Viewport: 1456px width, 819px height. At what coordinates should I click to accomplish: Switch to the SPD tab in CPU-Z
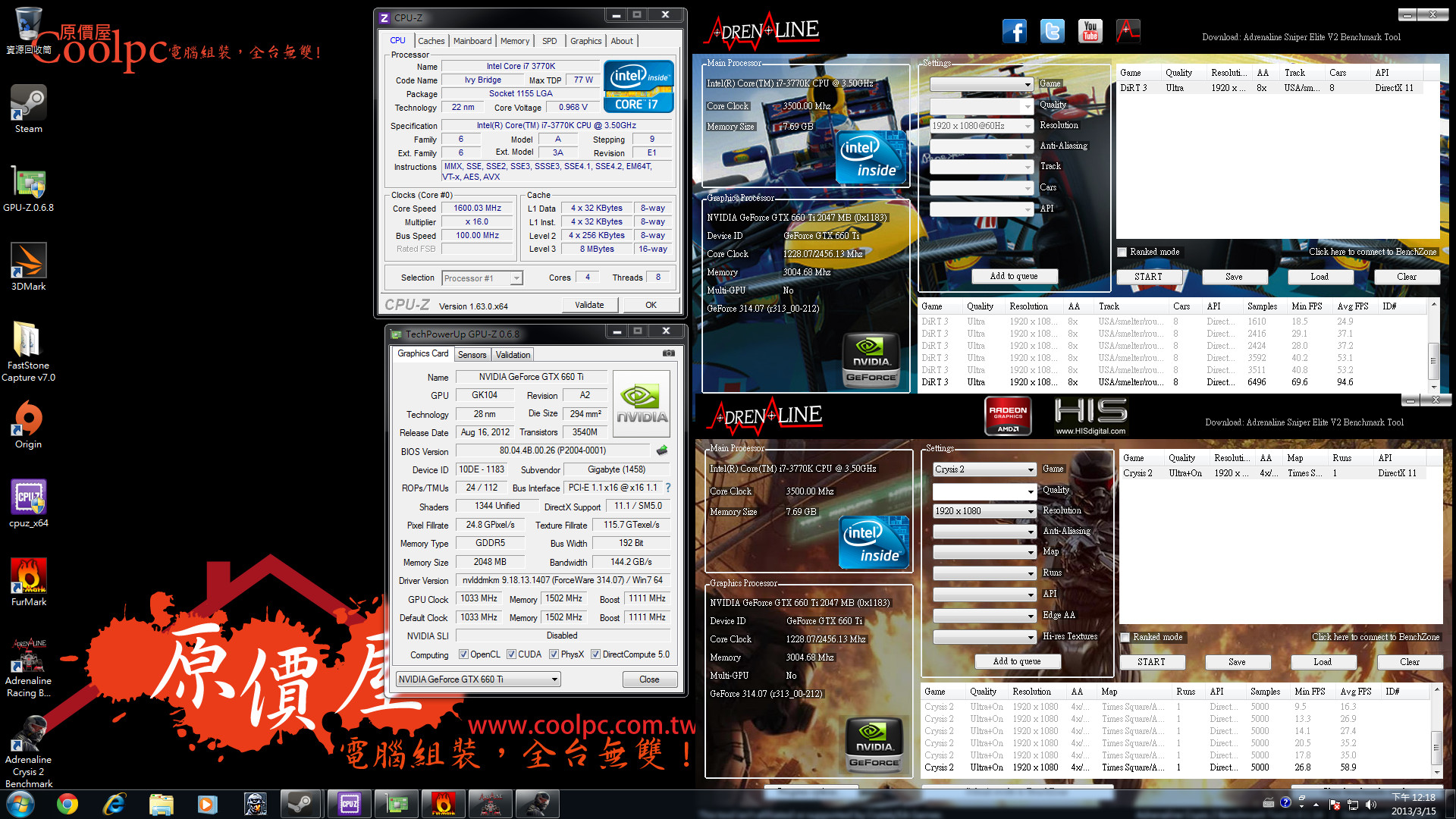550,41
